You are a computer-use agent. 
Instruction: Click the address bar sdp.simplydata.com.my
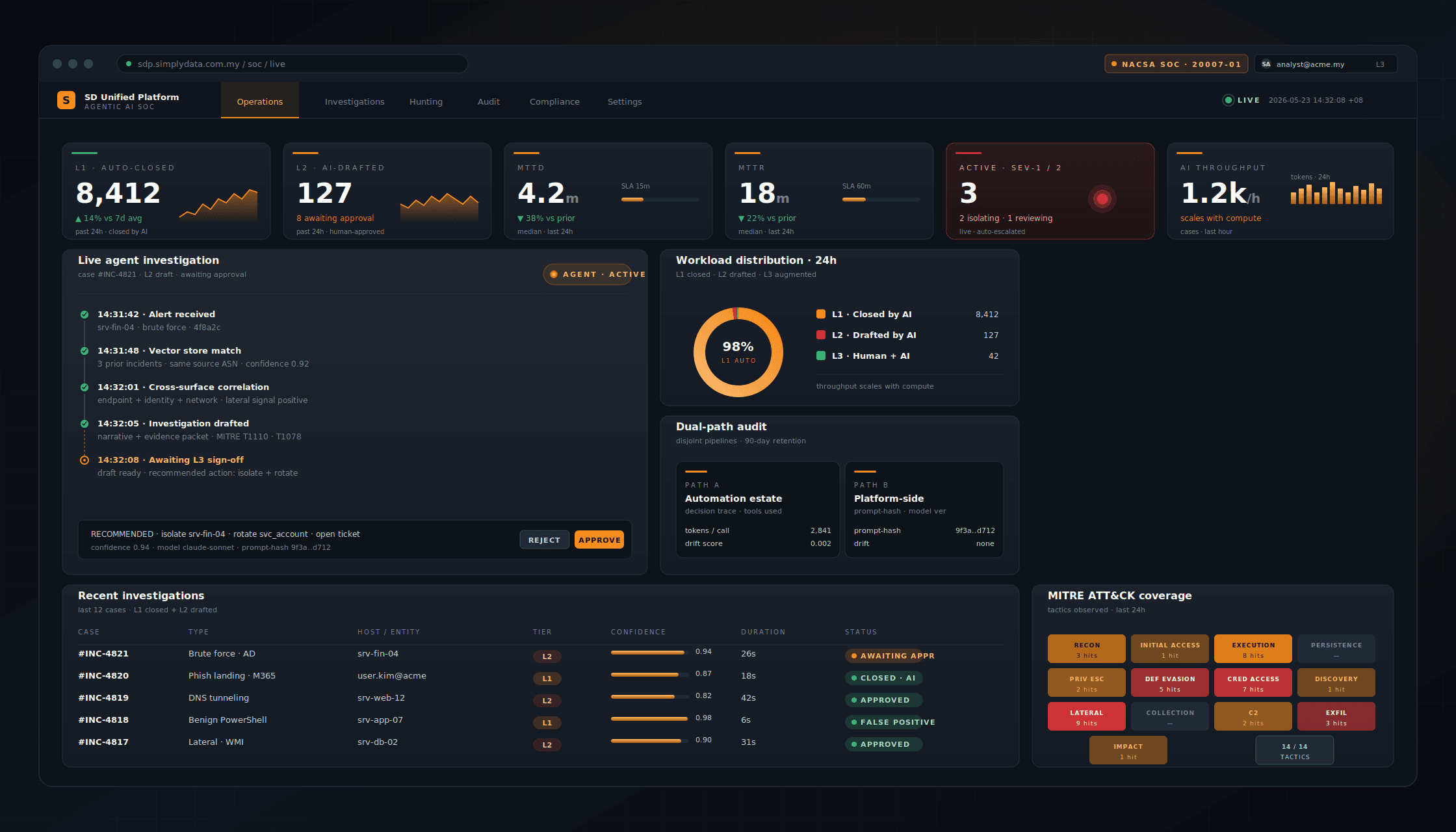292,64
